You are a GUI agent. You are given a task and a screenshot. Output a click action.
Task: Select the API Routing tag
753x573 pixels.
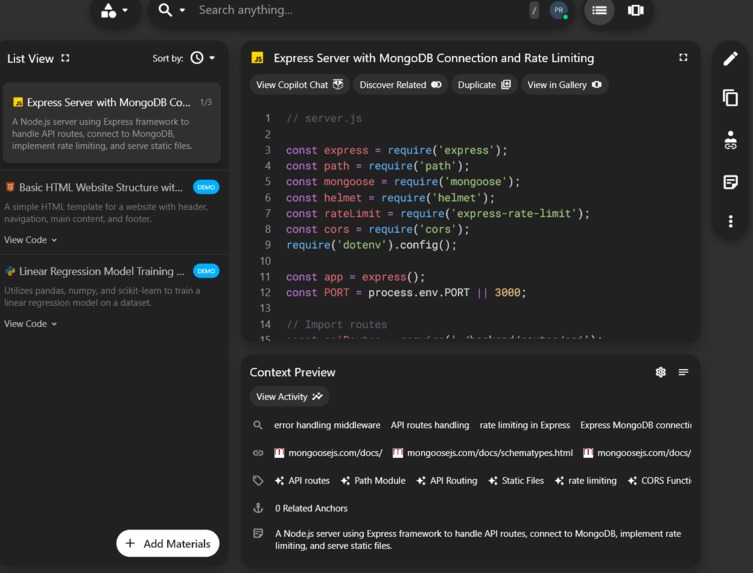(447, 481)
